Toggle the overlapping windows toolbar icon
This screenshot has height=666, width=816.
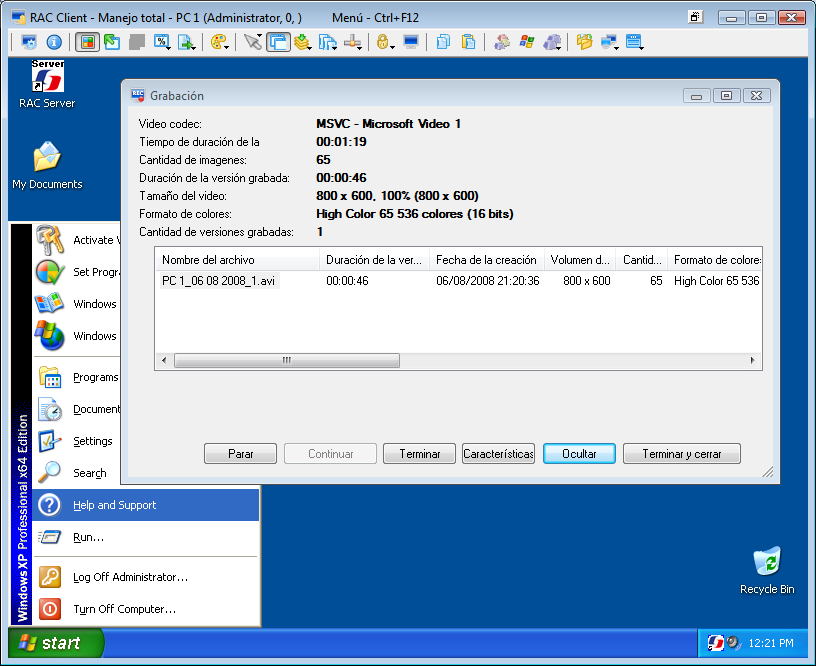click(278, 42)
